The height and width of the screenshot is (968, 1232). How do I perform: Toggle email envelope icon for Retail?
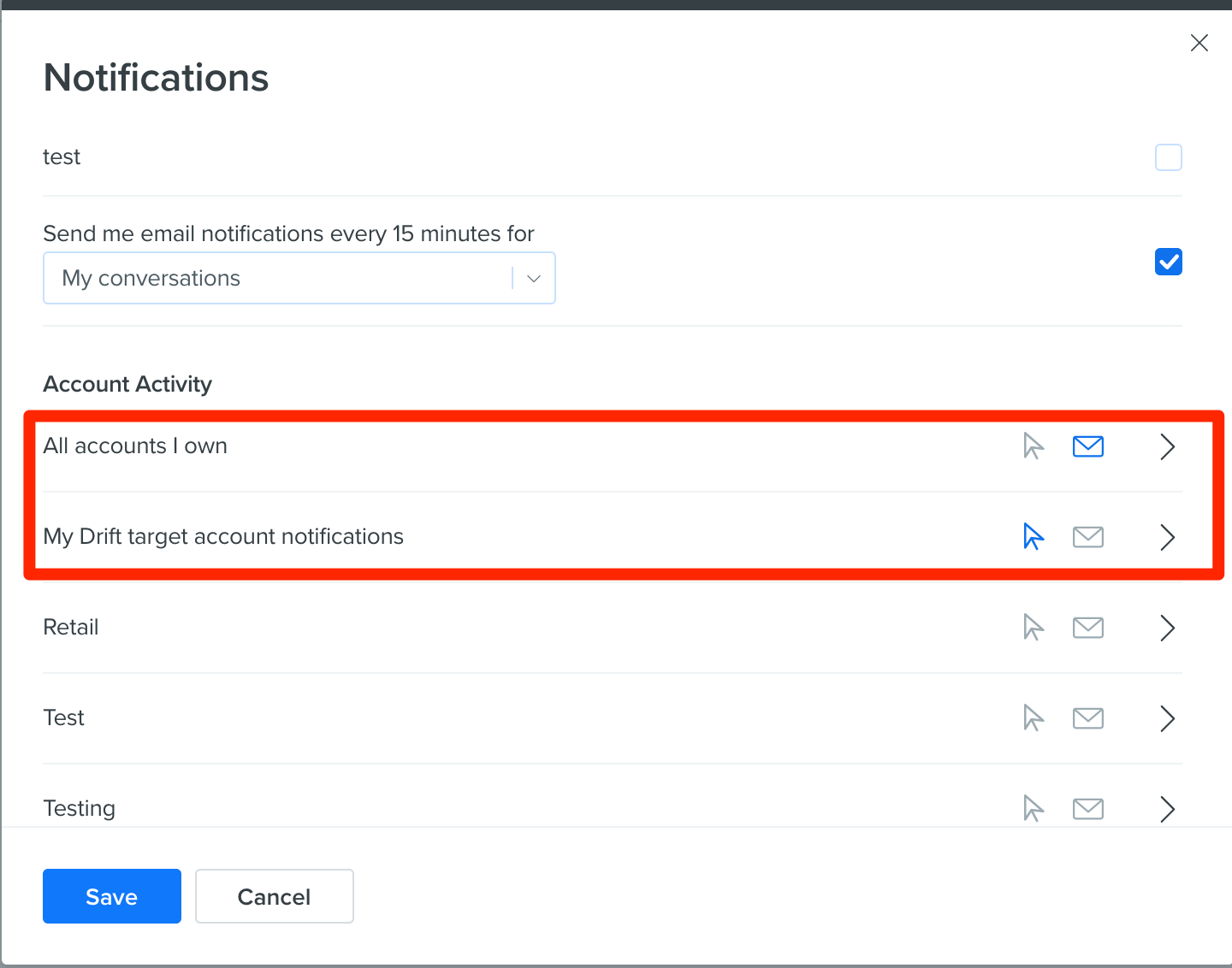pos(1088,628)
